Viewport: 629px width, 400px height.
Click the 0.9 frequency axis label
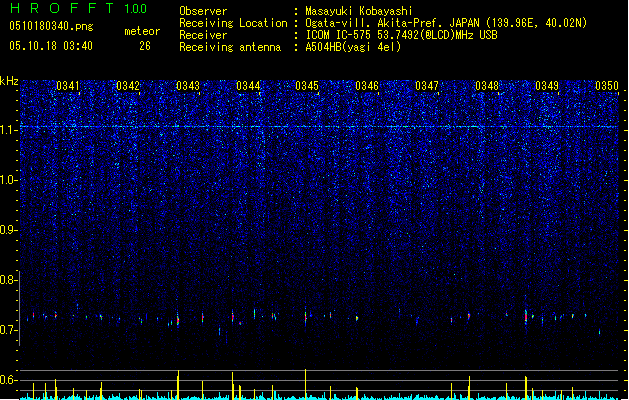(9, 230)
